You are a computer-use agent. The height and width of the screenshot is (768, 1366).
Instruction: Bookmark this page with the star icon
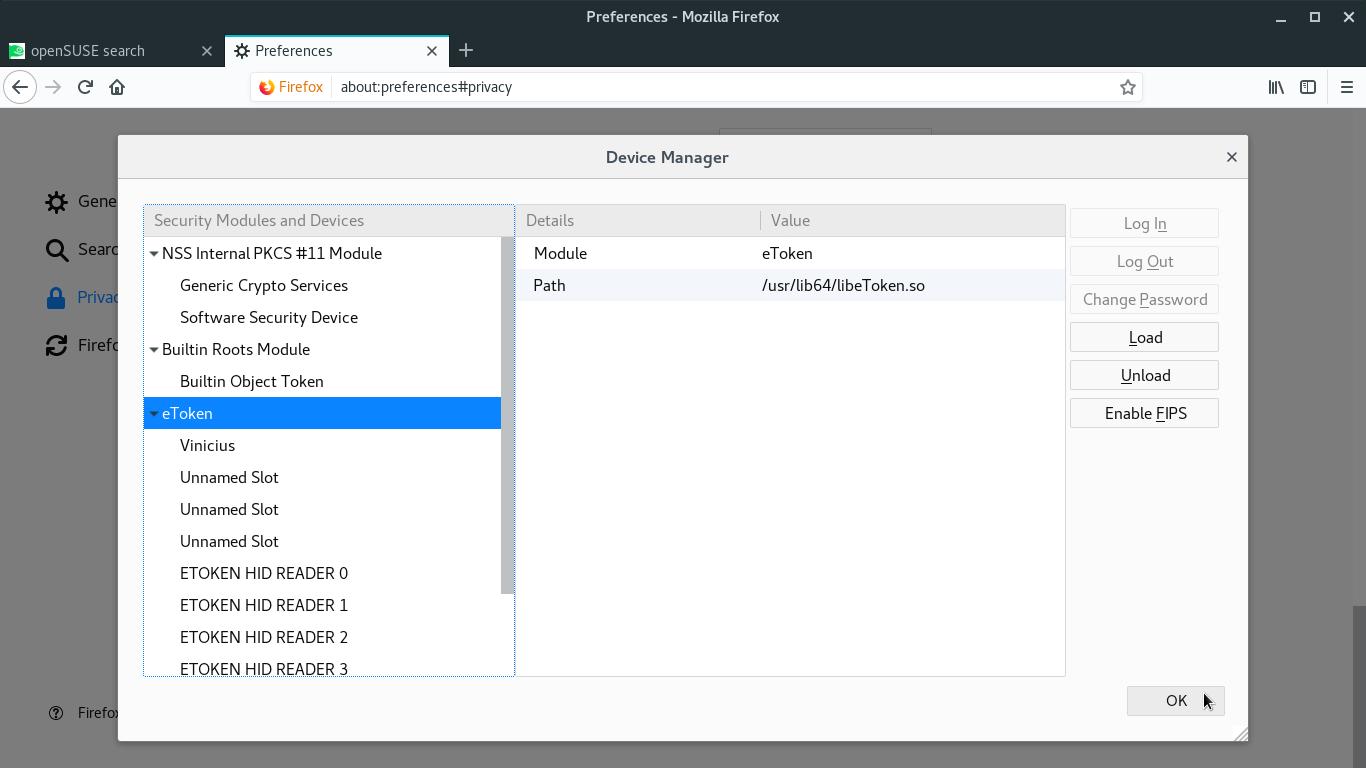coord(1128,87)
